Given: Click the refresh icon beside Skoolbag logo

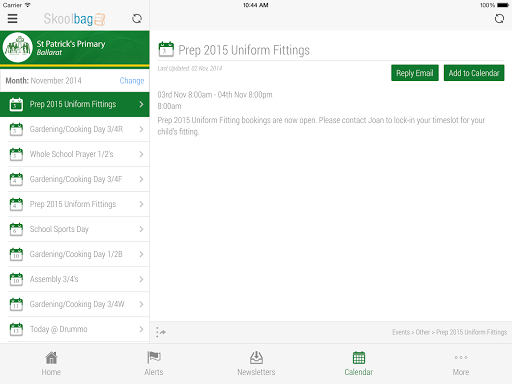Looking at the screenshot, I should click(137, 19).
